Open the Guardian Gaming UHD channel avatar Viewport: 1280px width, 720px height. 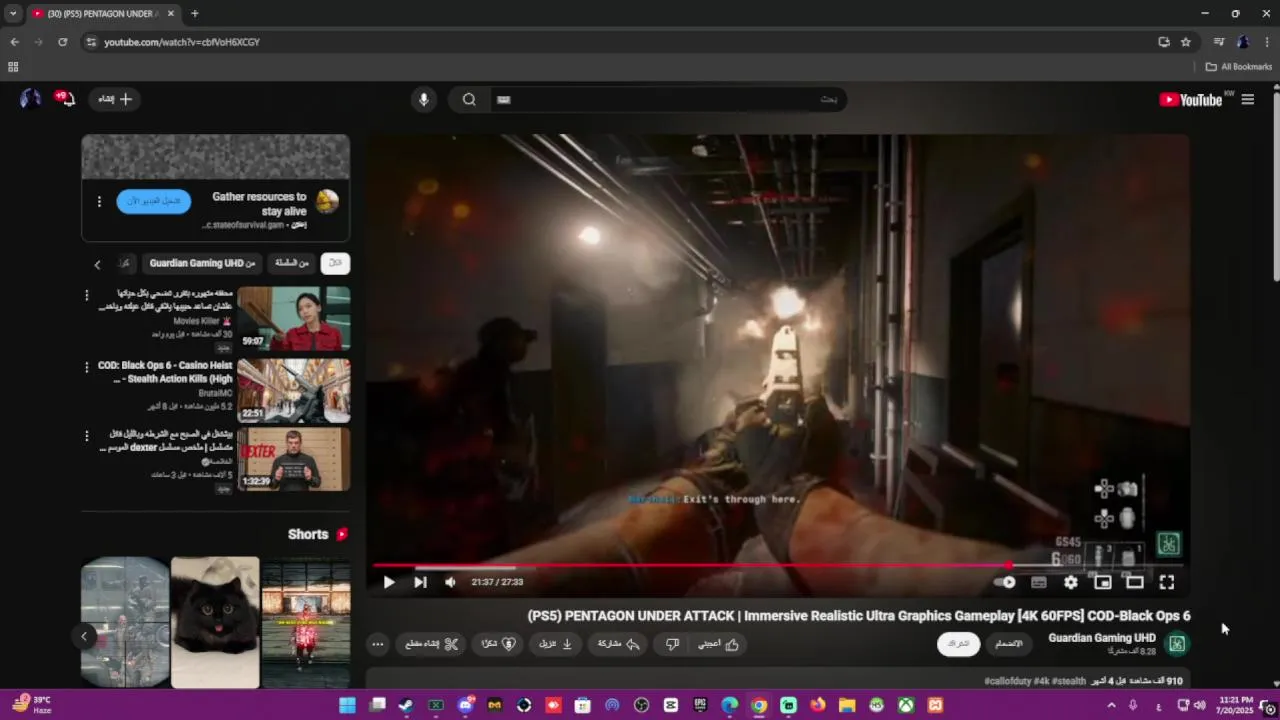point(1177,644)
